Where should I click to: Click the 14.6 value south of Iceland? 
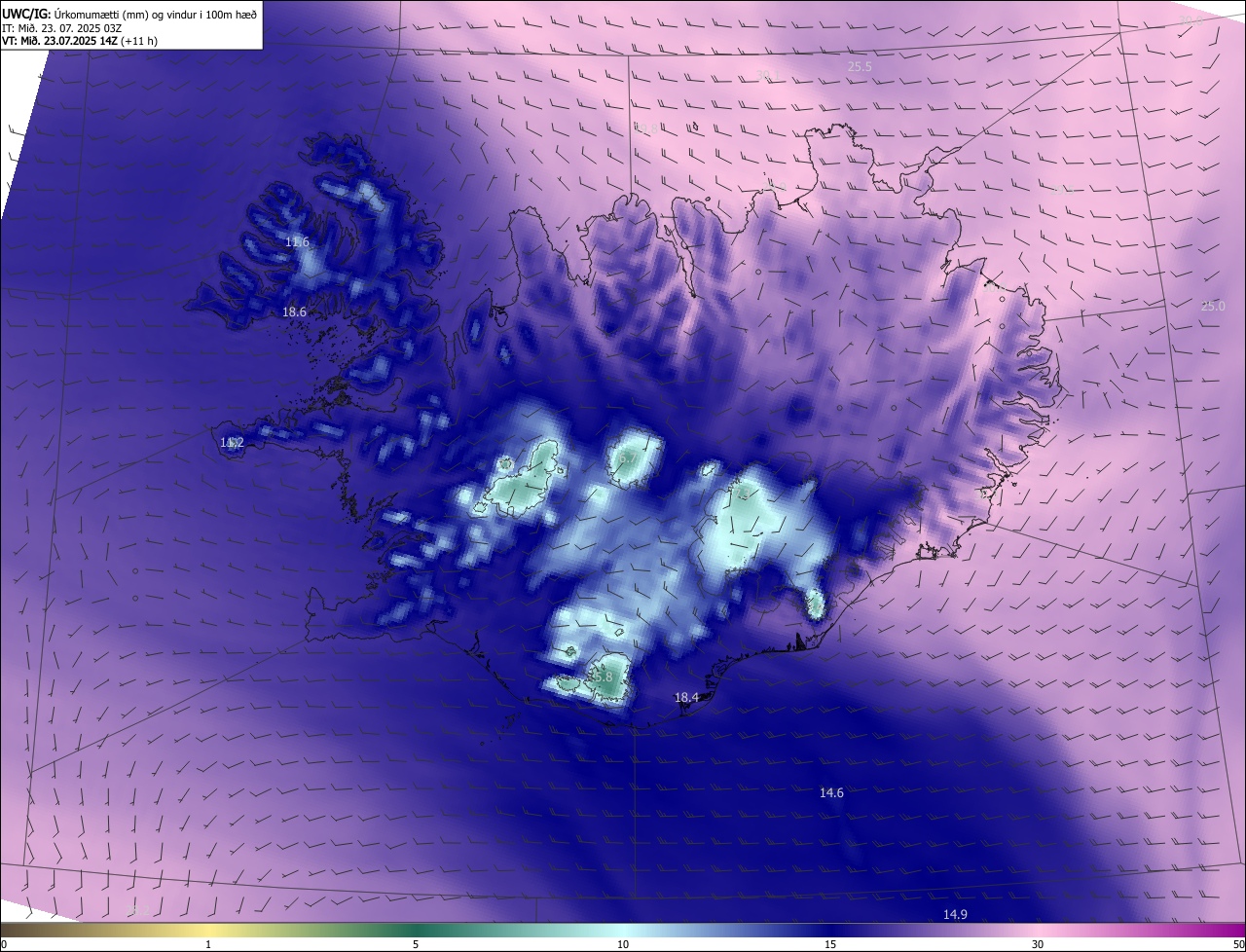pos(831,793)
